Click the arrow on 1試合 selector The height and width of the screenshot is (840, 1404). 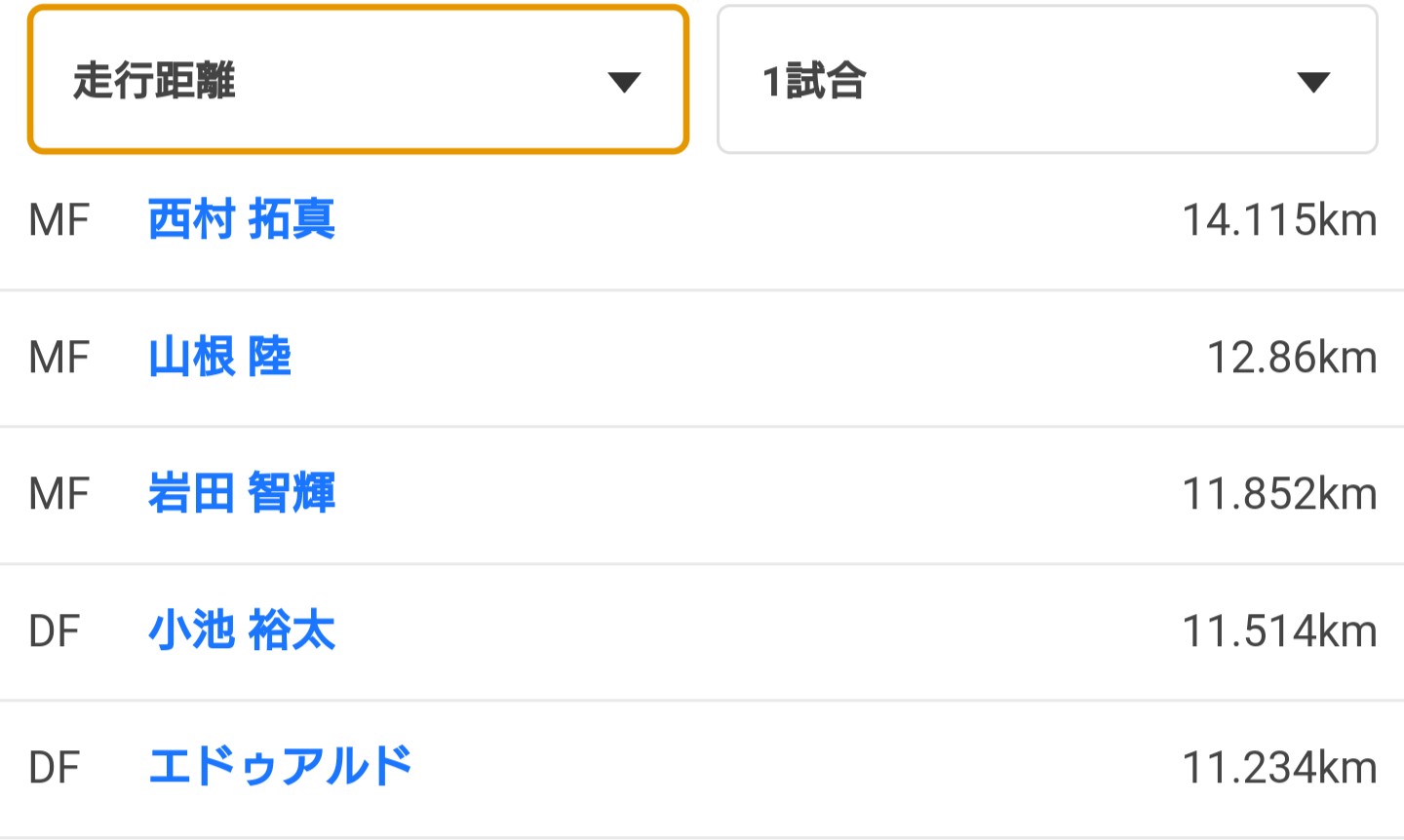1313,82
